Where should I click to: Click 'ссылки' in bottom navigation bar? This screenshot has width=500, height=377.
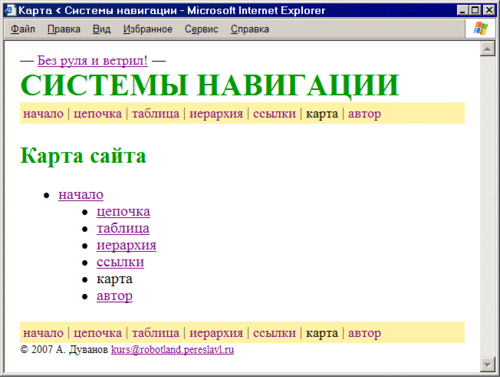tap(274, 333)
